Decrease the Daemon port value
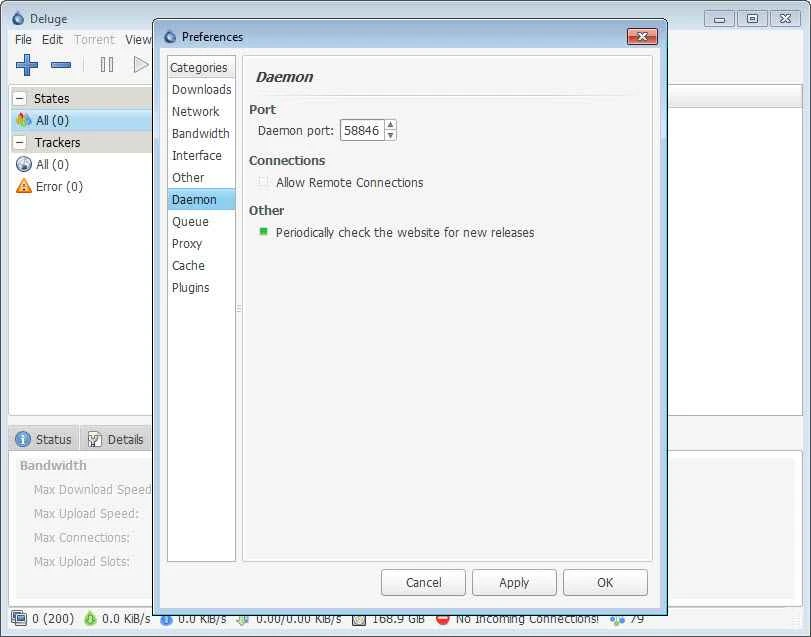Screen dimensions: 811x637 pyautogui.click(x=391, y=135)
